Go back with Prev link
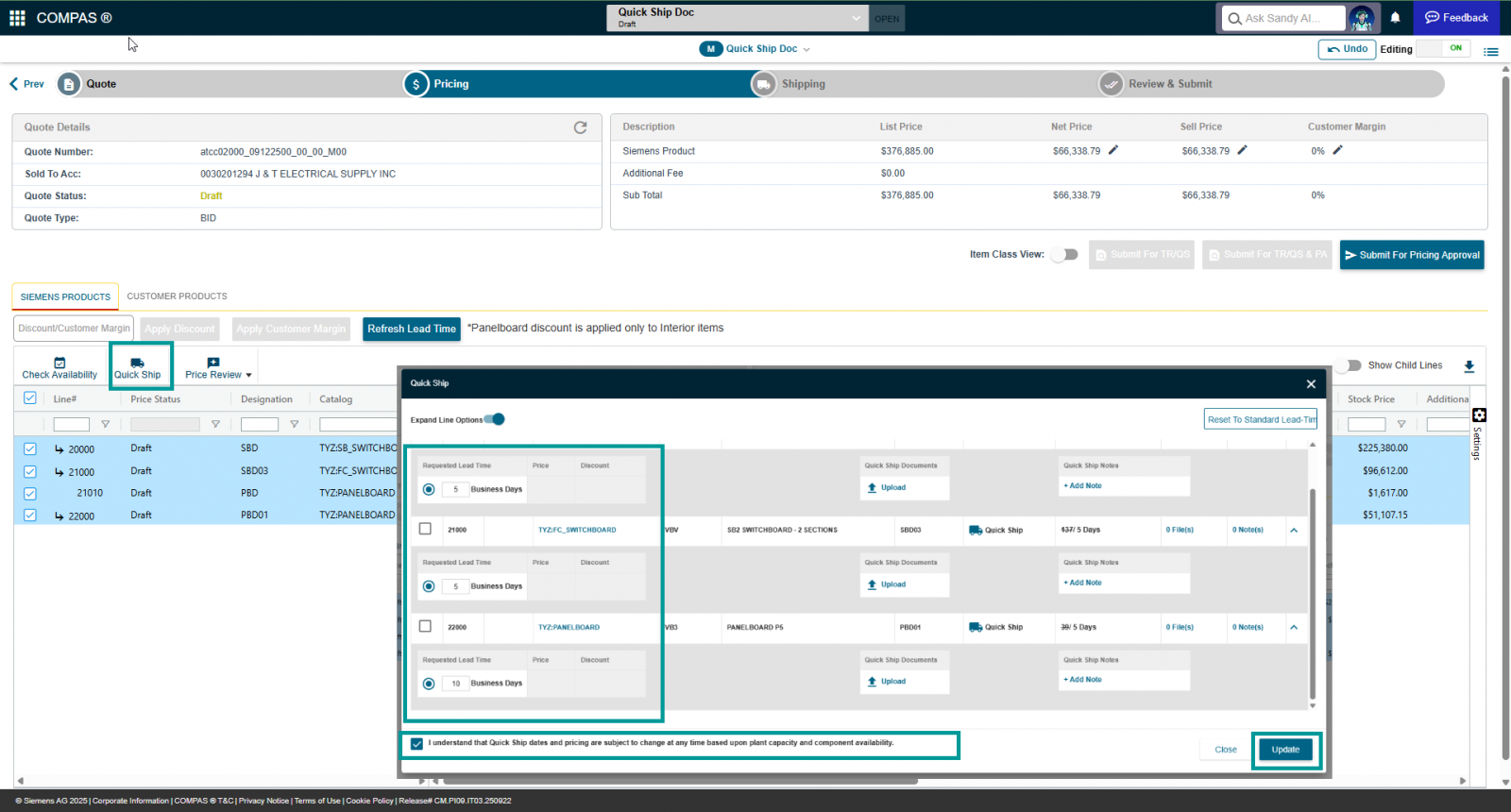 tap(26, 84)
